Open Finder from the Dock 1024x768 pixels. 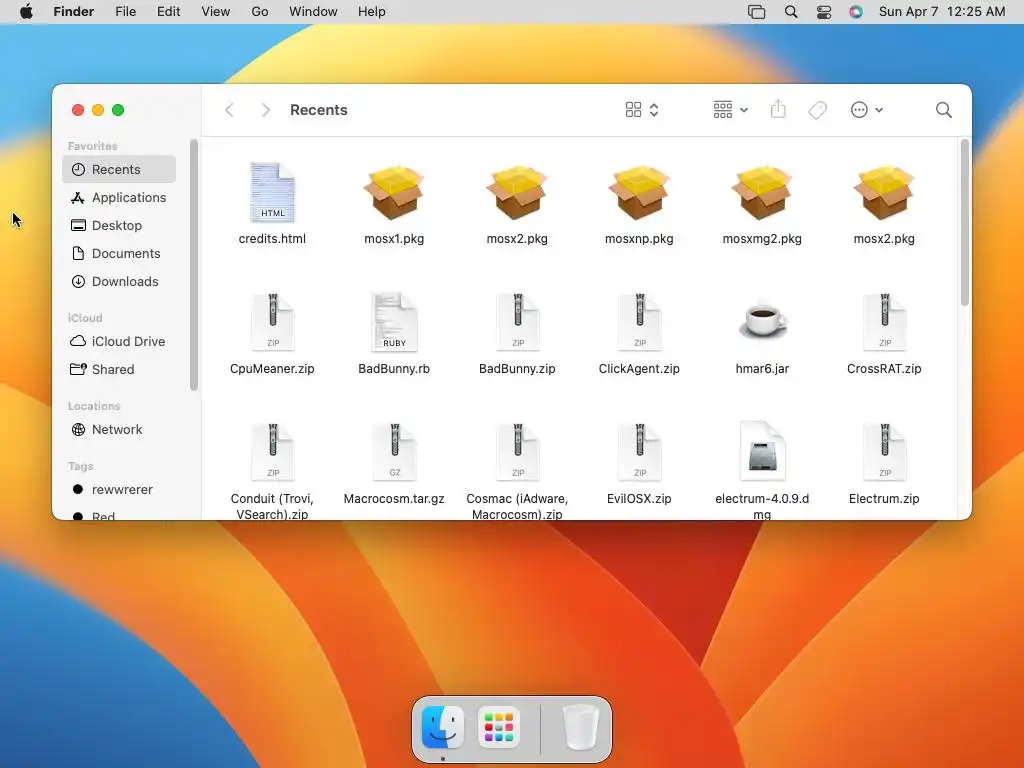coord(443,728)
